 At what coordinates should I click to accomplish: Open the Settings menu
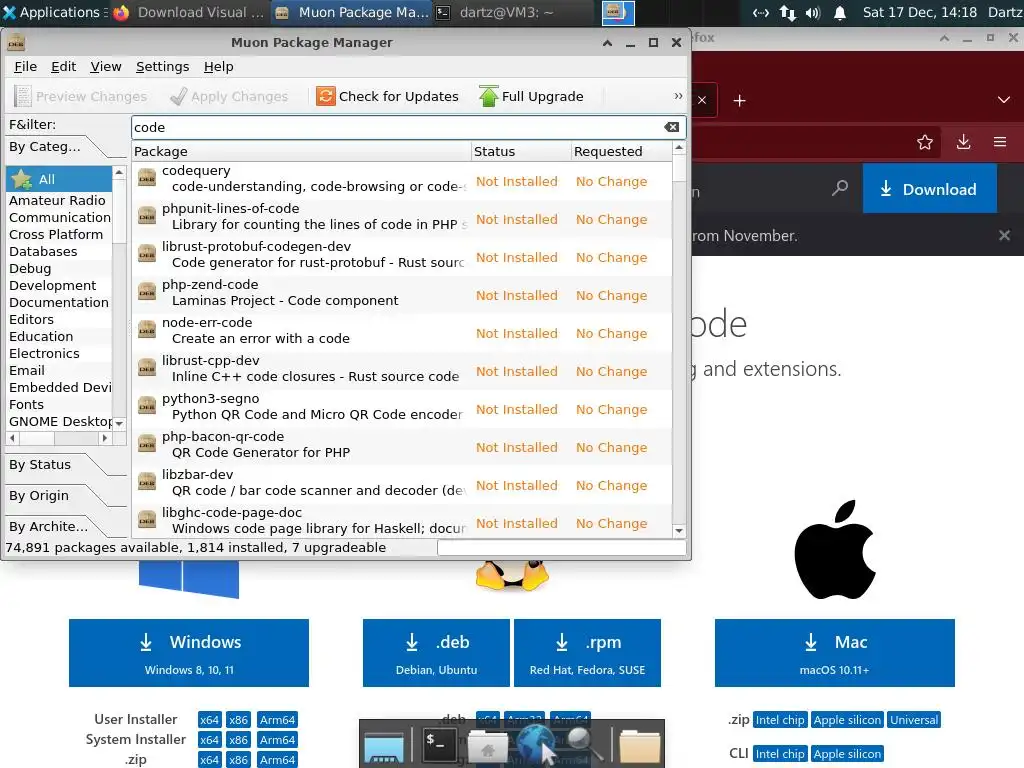point(163,67)
